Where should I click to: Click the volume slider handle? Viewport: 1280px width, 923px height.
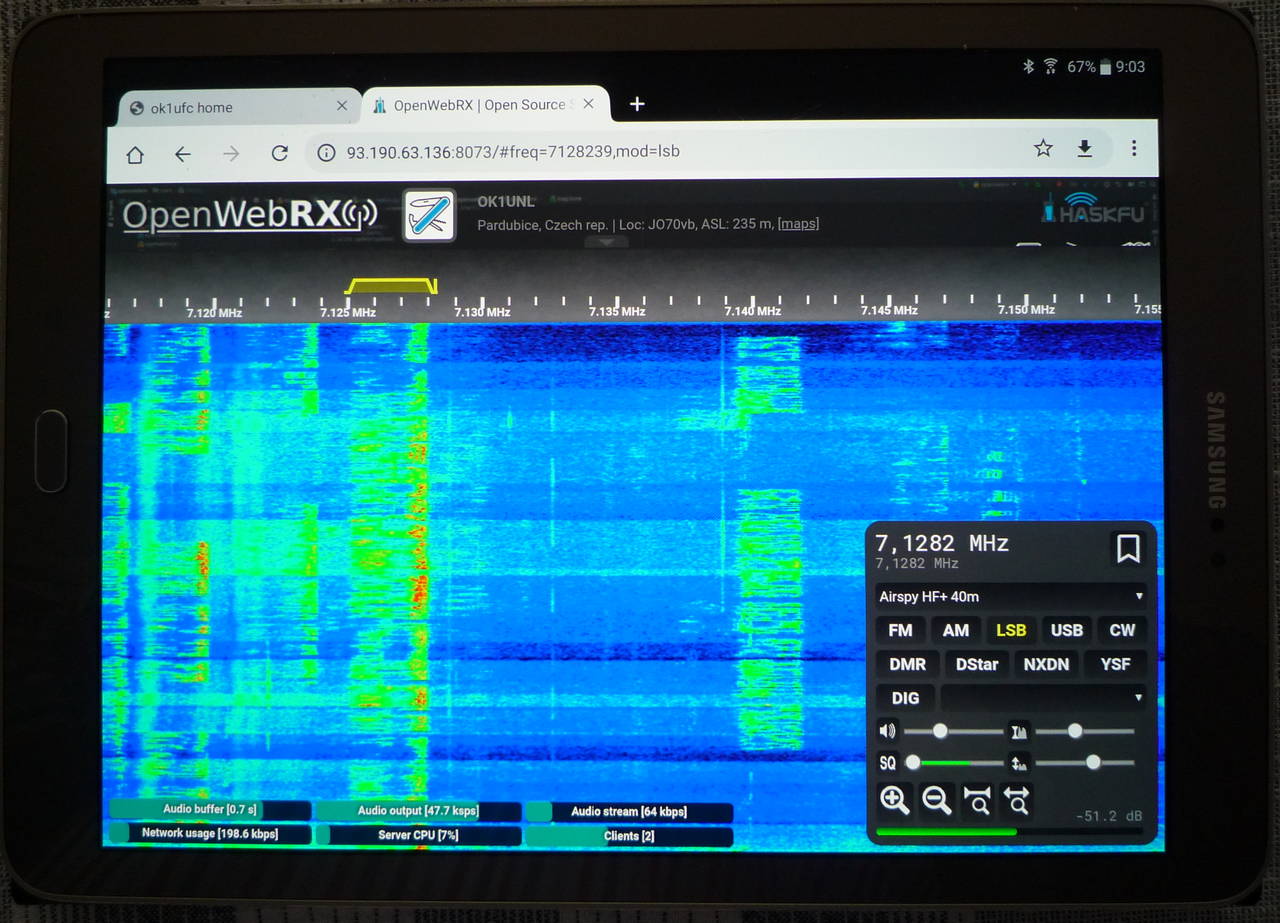pyautogui.click(x=940, y=731)
